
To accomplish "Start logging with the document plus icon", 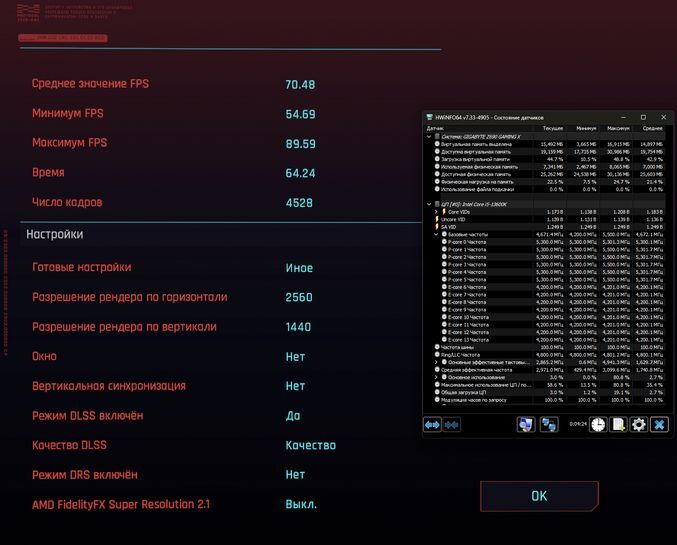I will tap(618, 424).
